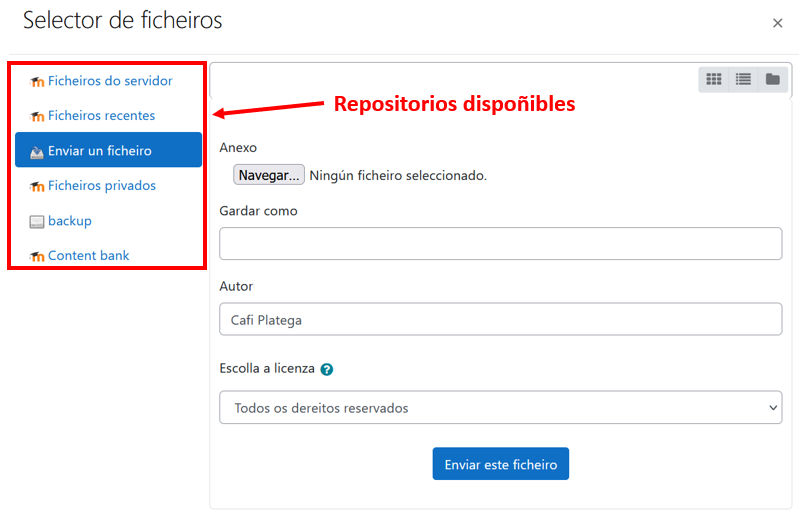Switch to detailed list view

(x=743, y=79)
